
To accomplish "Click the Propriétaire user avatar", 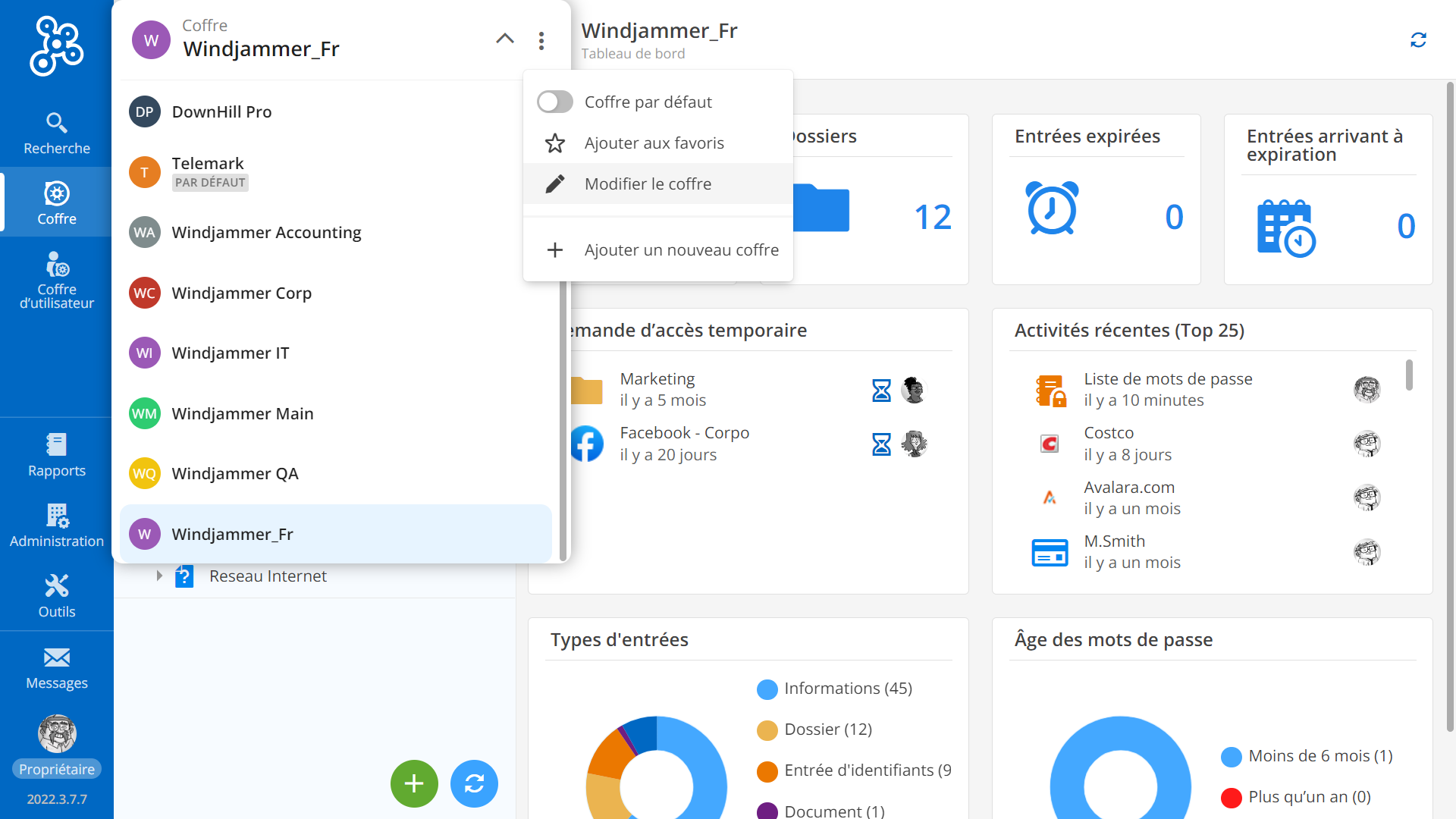I will 57,733.
